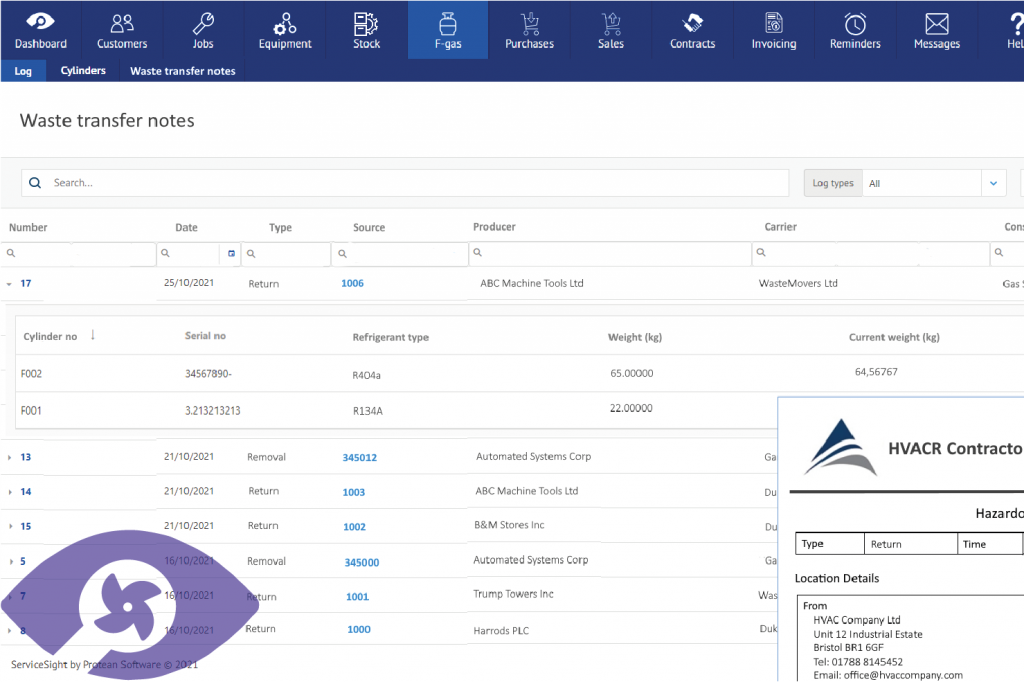
Task: Open waste transfer note number 15
Action: (25, 527)
